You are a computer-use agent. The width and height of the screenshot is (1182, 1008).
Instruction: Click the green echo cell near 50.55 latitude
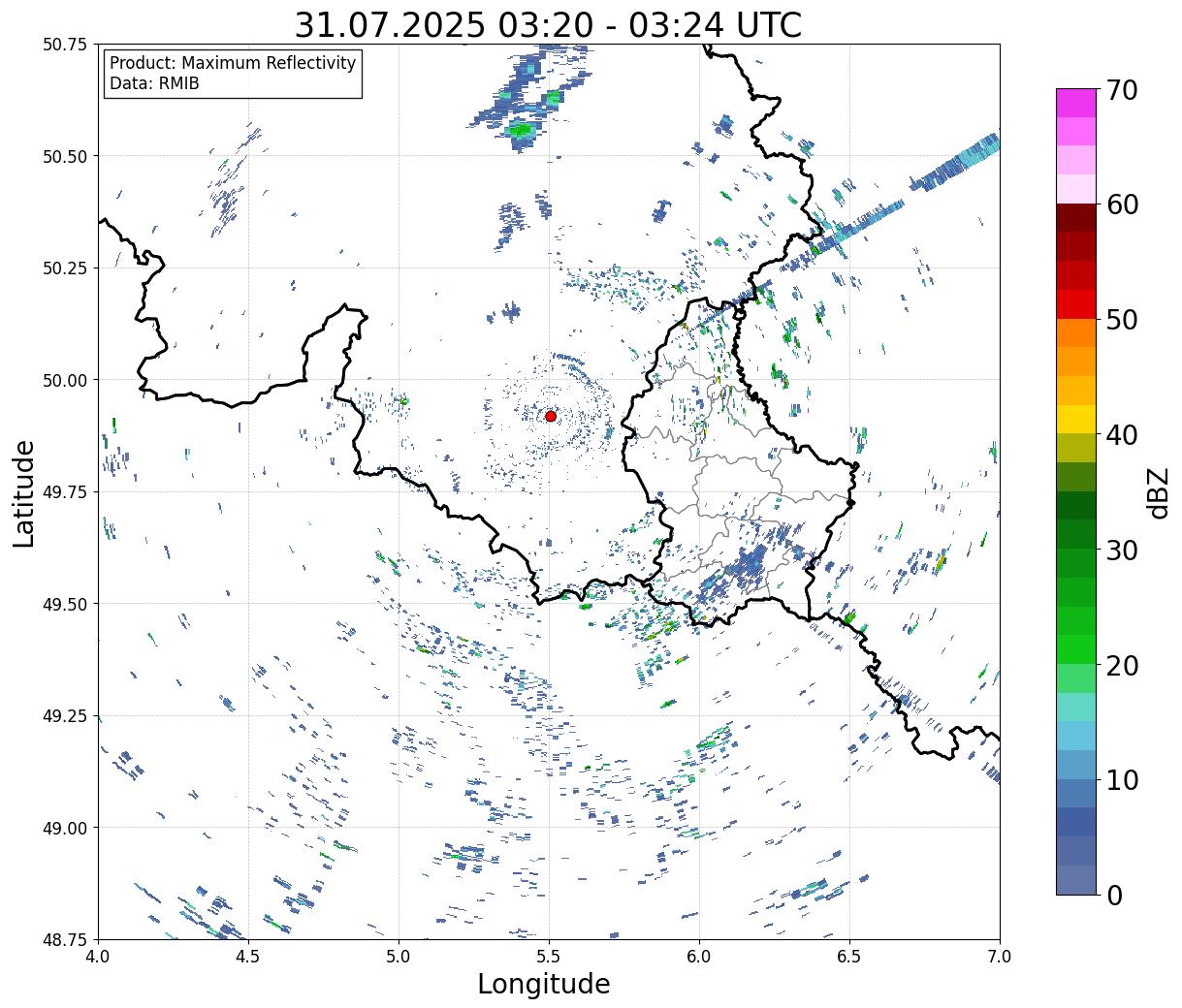(x=522, y=130)
